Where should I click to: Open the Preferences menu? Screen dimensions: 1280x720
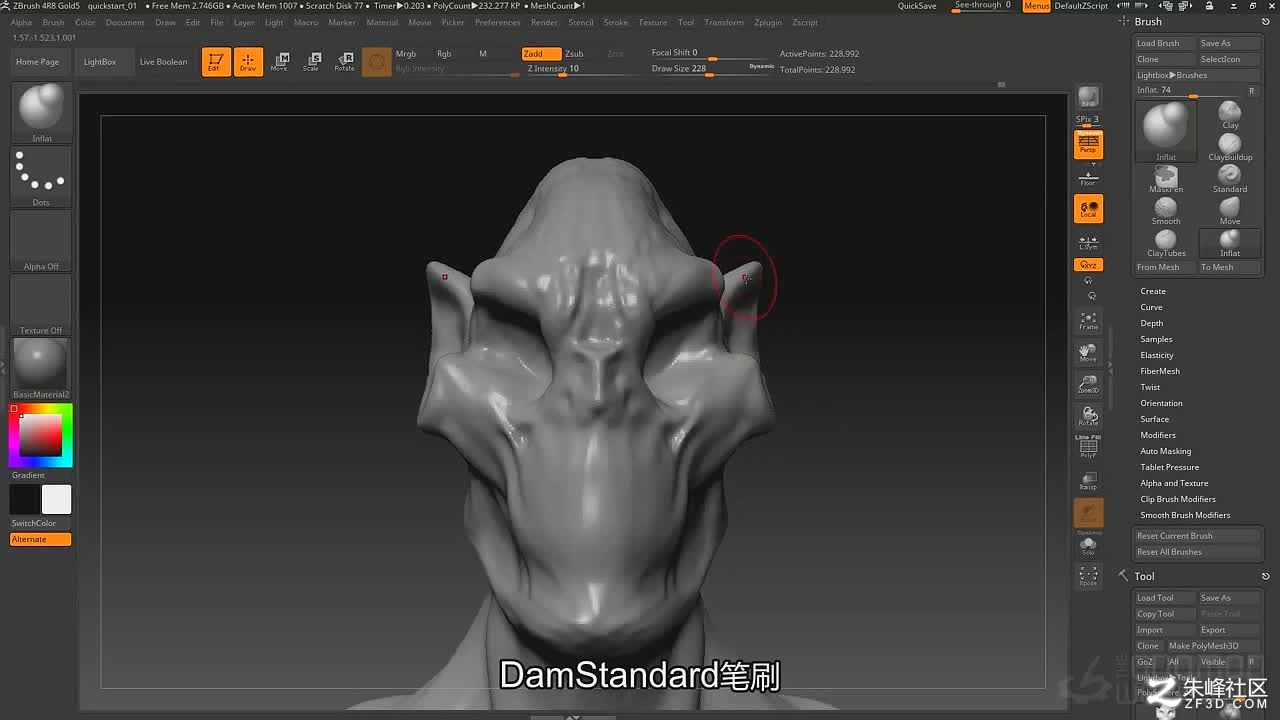497,22
